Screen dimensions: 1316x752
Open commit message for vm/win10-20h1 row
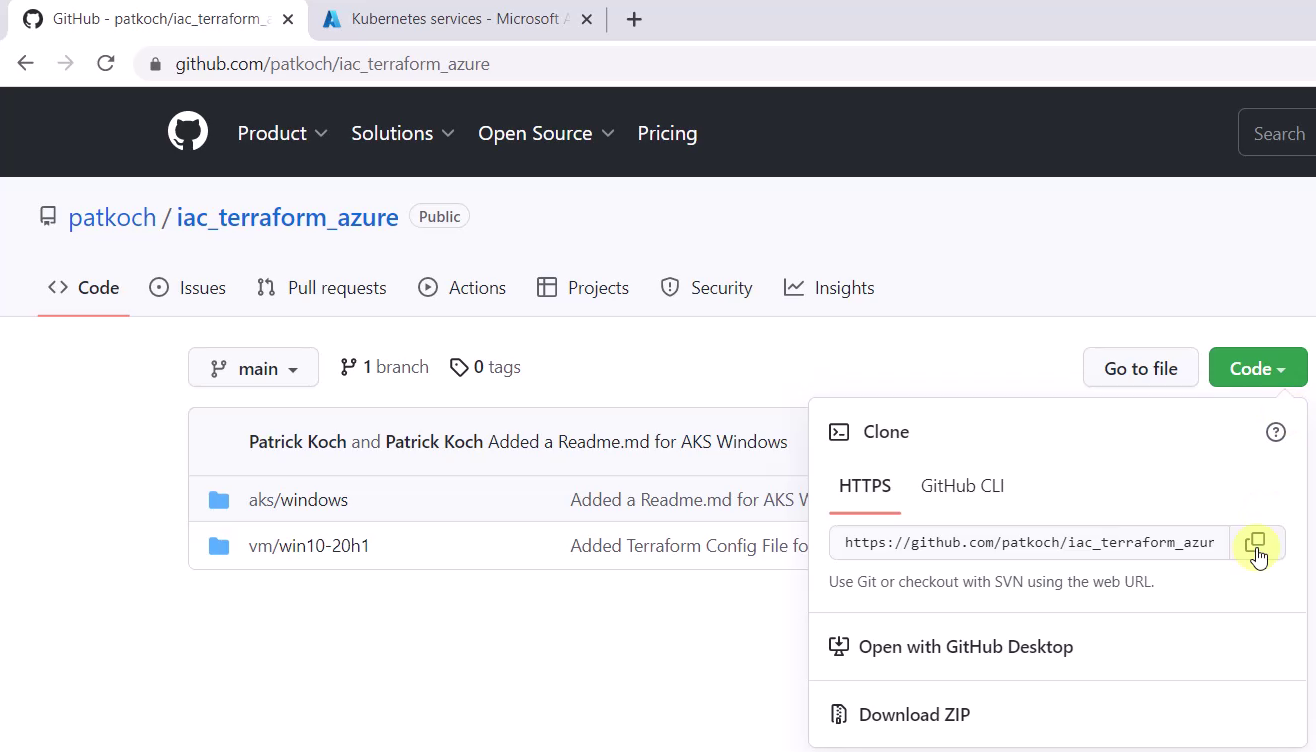click(689, 546)
